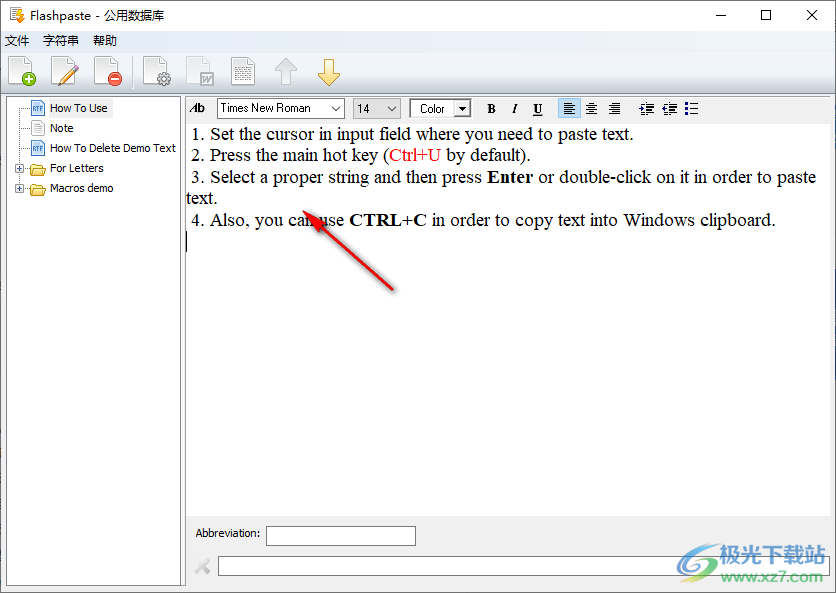Image resolution: width=836 pixels, height=593 pixels.
Task: Click the Word document toolbar icon
Action: (x=200, y=71)
